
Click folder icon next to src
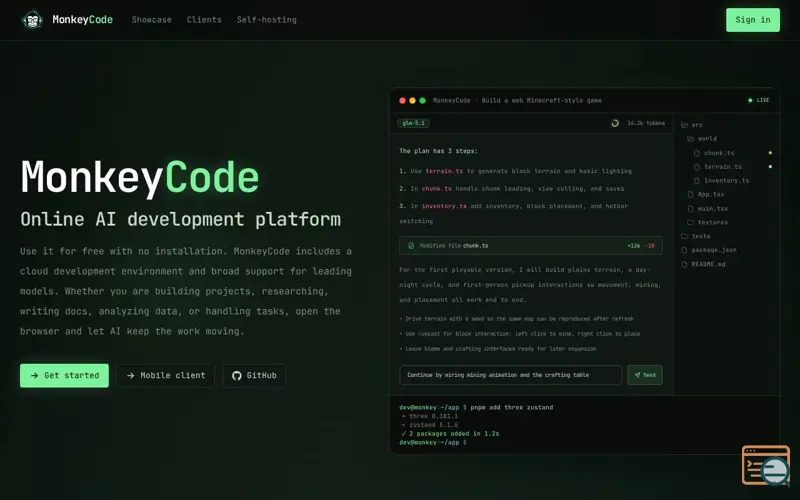point(684,125)
